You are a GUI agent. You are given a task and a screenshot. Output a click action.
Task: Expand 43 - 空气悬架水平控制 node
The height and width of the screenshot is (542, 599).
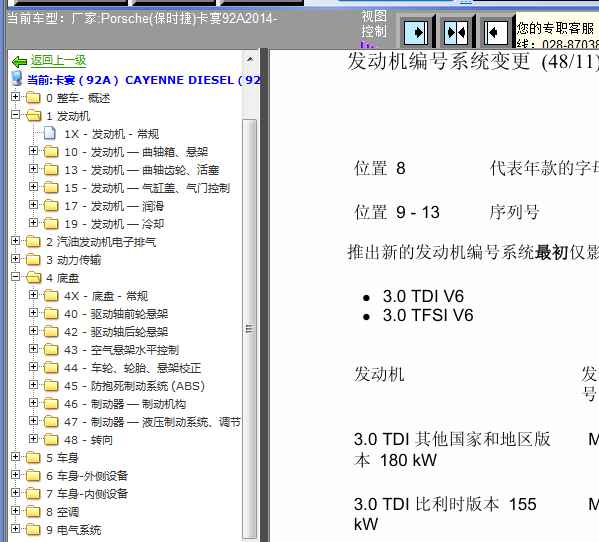click(x=34, y=348)
